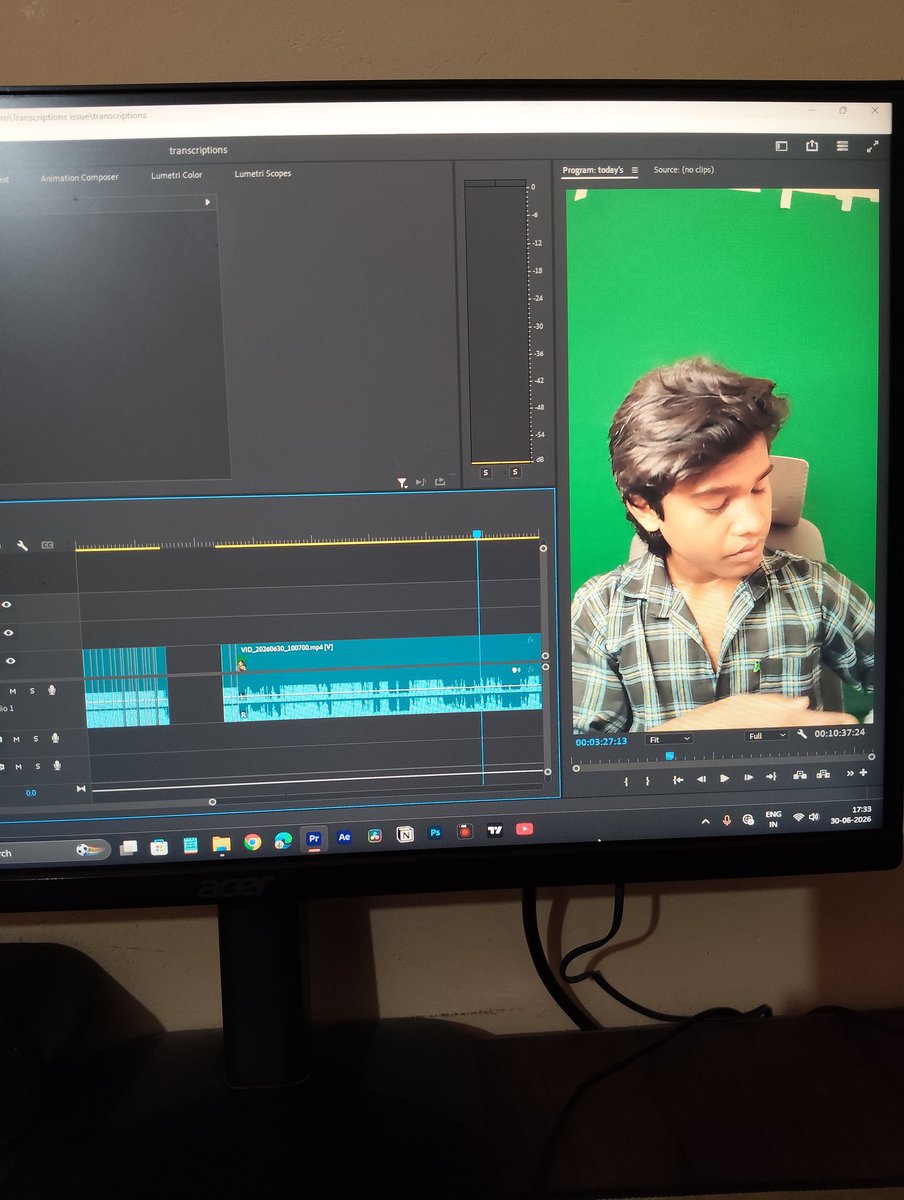Play the sequence in Program monitor
The width and height of the screenshot is (904, 1200).
tap(724, 778)
